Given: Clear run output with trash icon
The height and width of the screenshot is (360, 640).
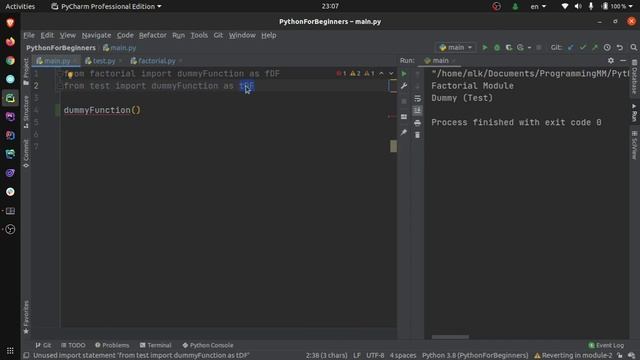Looking at the screenshot, I should click(x=417, y=135).
